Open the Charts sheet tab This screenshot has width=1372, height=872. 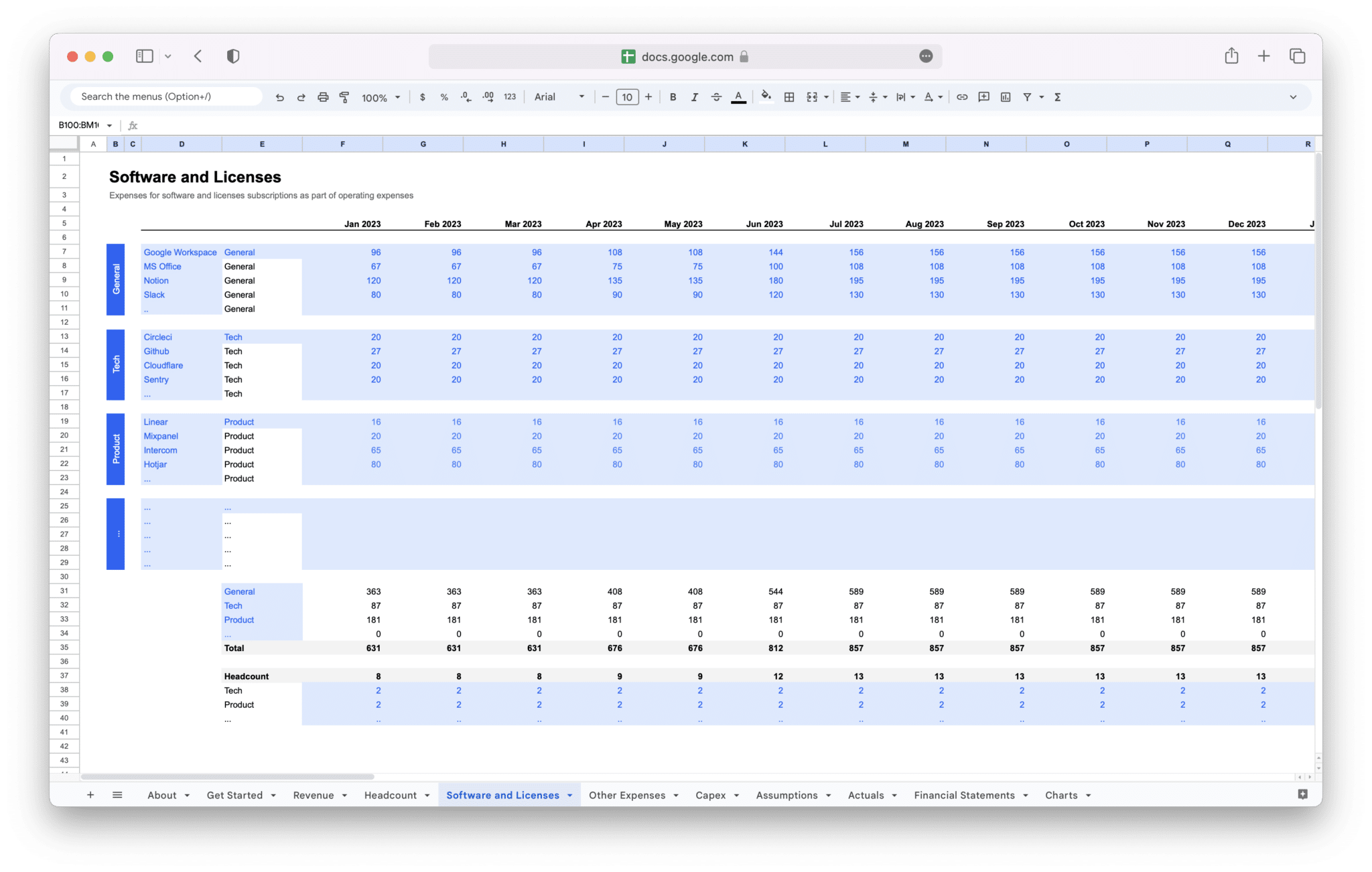click(1062, 795)
